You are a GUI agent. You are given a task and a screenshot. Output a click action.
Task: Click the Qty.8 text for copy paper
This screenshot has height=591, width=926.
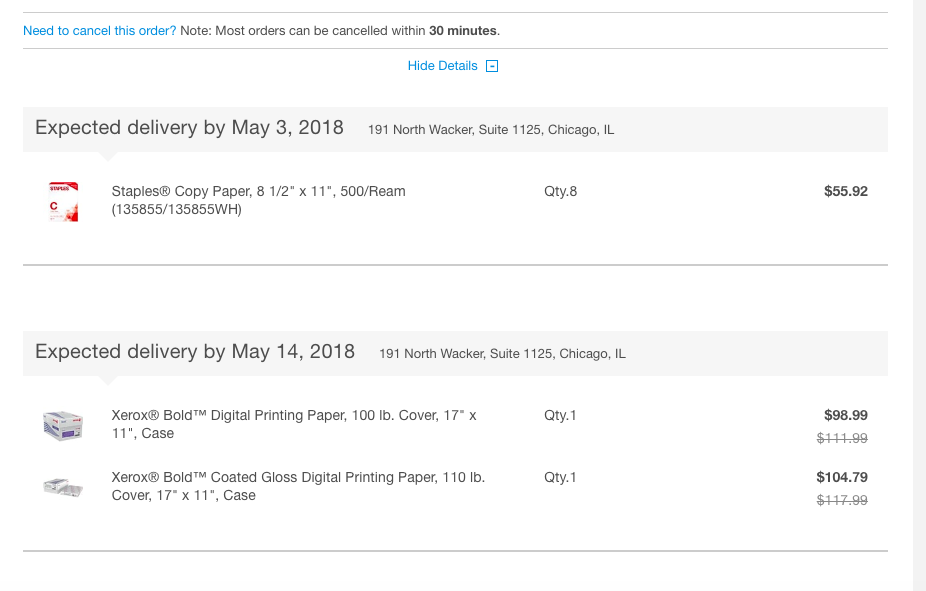pos(560,191)
